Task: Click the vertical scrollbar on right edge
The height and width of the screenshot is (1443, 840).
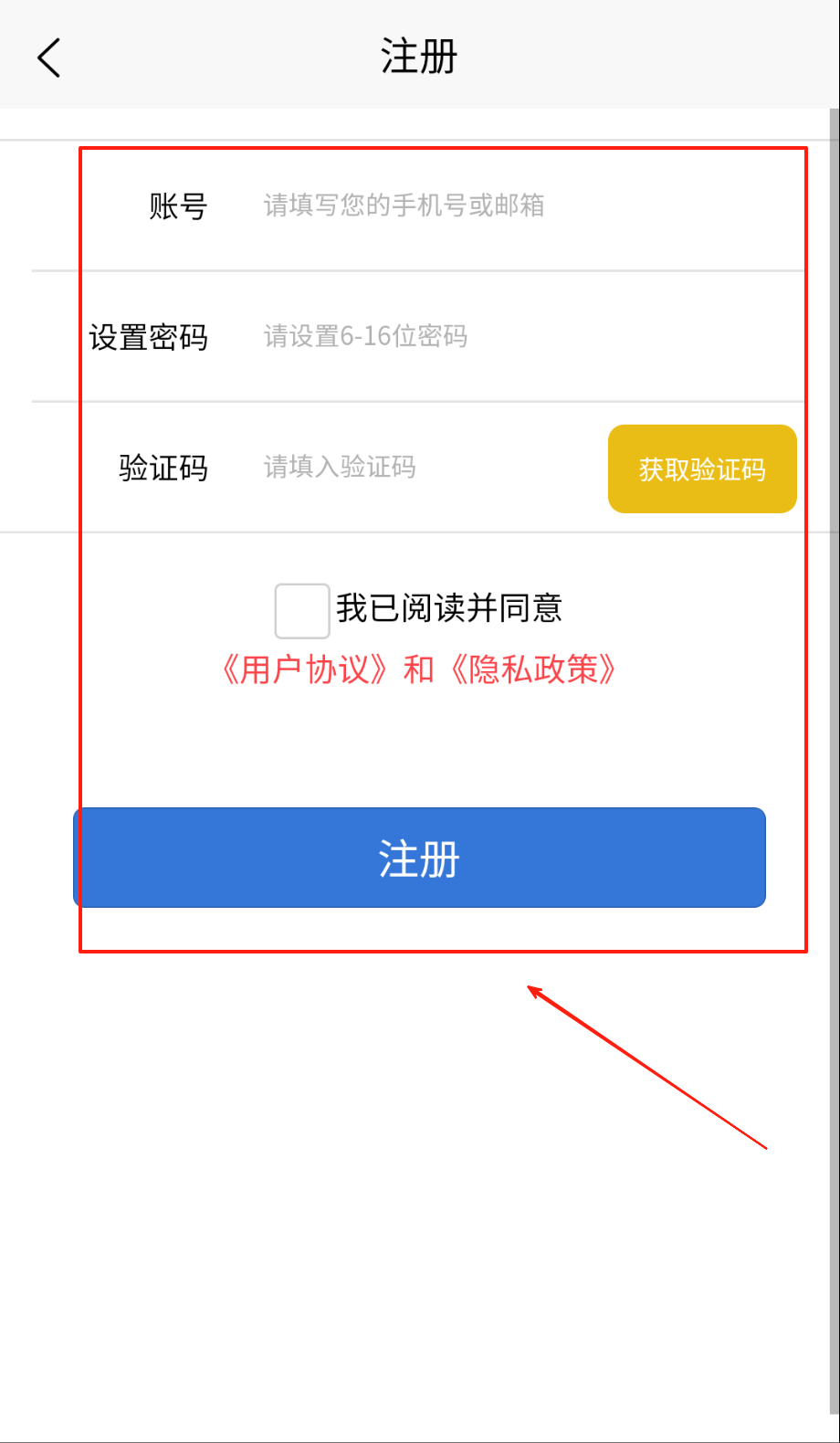Action: [x=835, y=758]
